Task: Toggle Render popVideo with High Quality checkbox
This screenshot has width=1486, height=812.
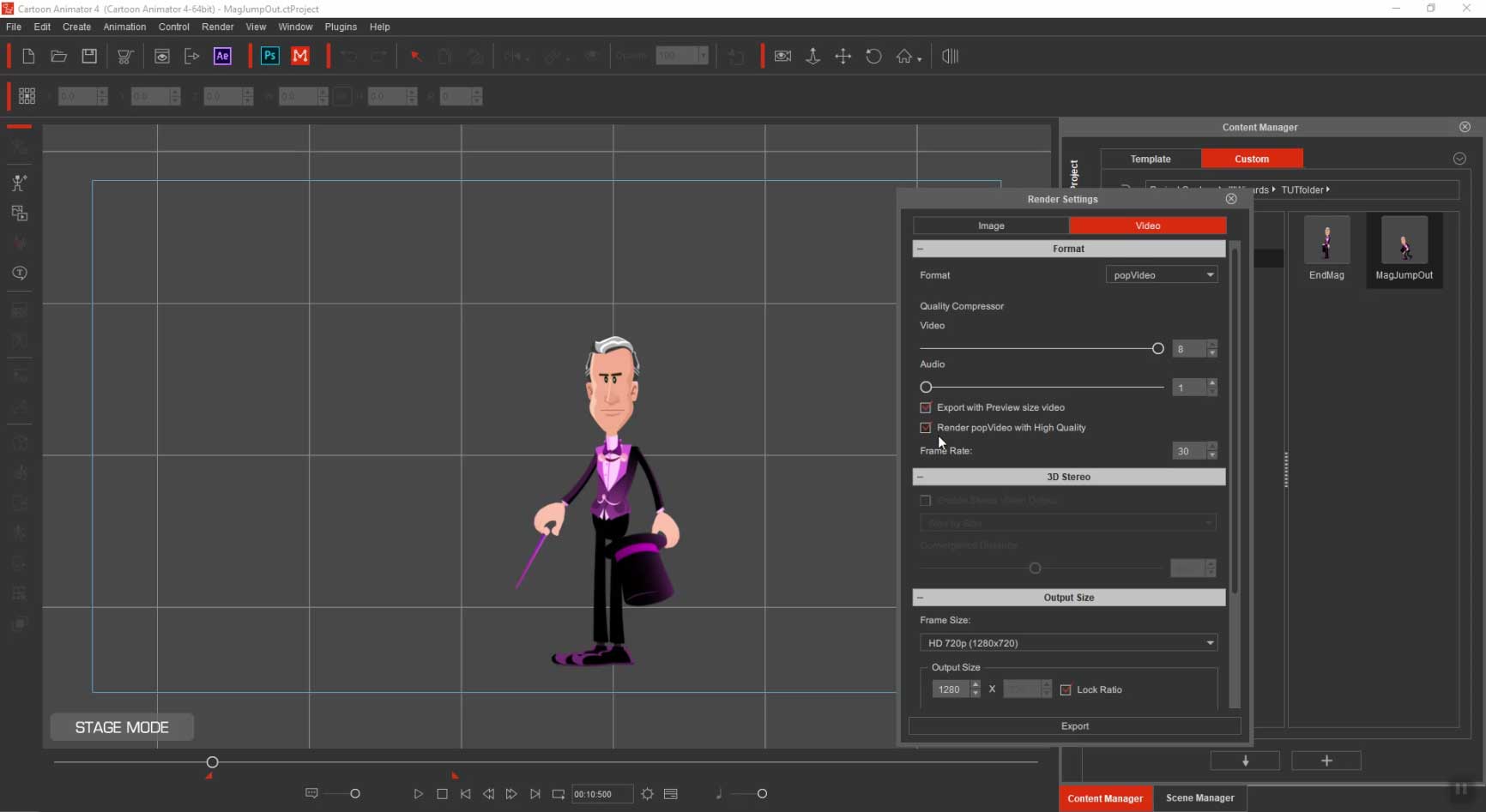Action: (925, 428)
